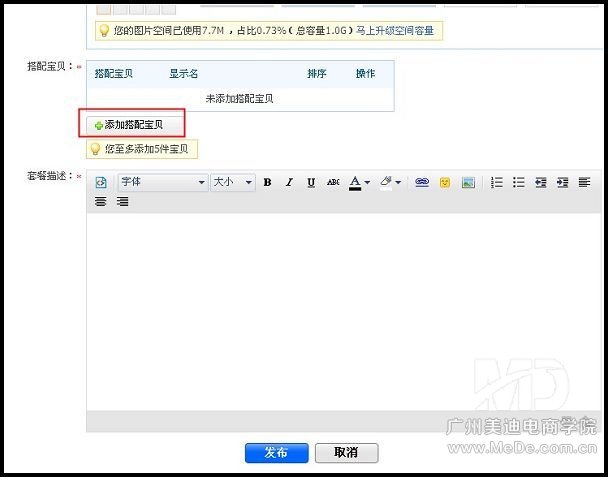Open highlight color dropdown arrow
The width and height of the screenshot is (608, 477).
(x=398, y=182)
